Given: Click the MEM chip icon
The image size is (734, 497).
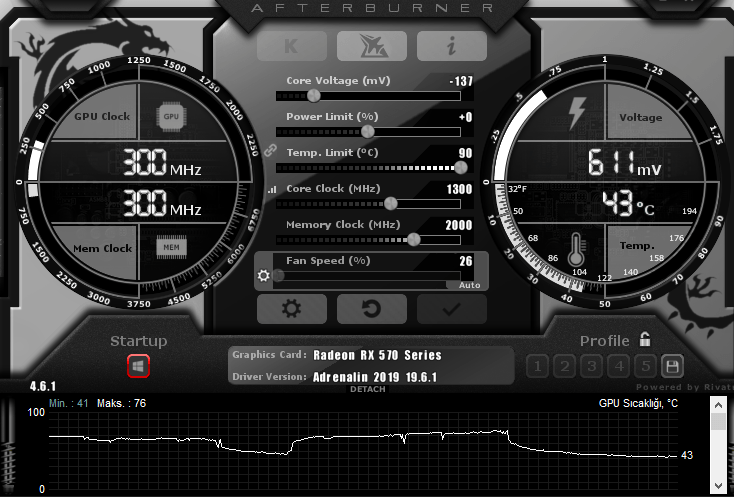Looking at the screenshot, I should coord(171,248).
